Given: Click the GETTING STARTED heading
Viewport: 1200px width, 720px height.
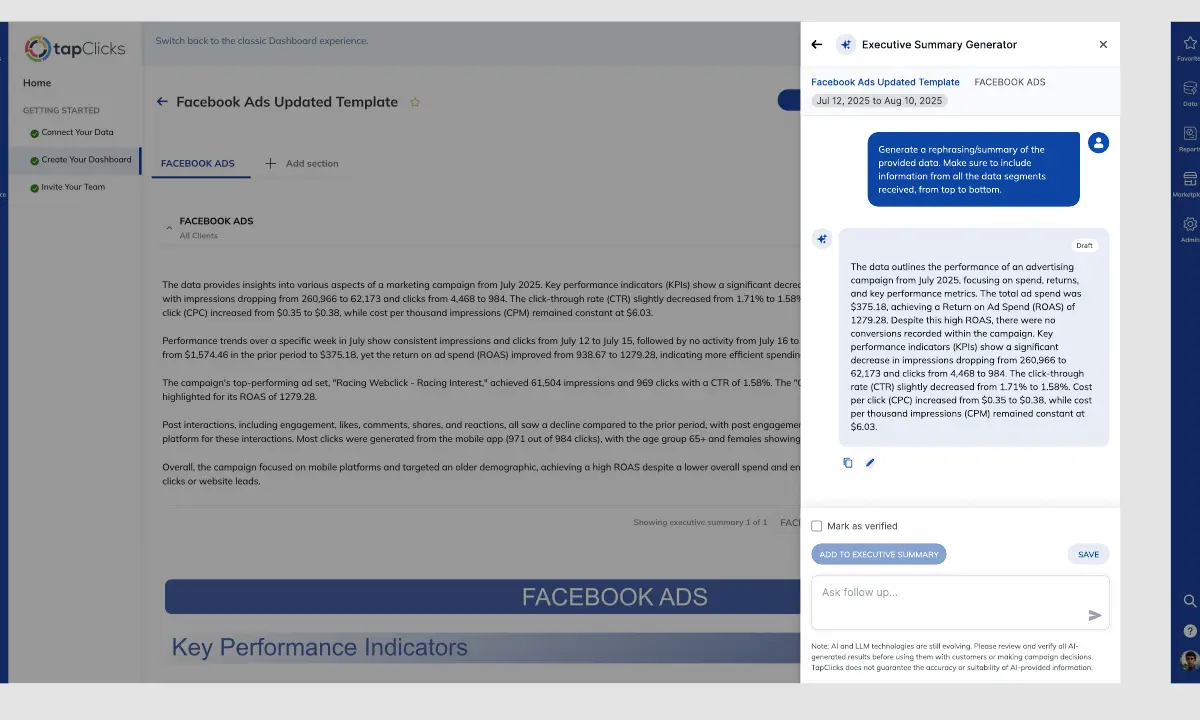Looking at the screenshot, I should [61, 110].
